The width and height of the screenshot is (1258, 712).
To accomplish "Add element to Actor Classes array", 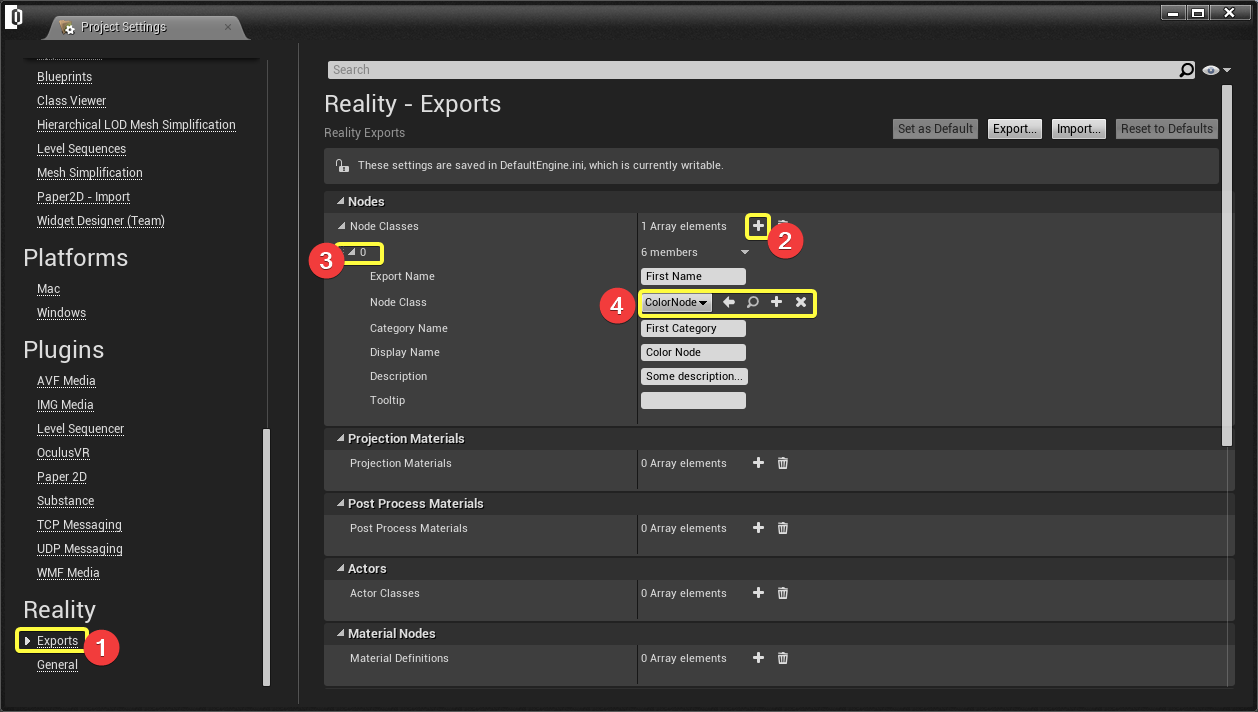I will coord(758,593).
